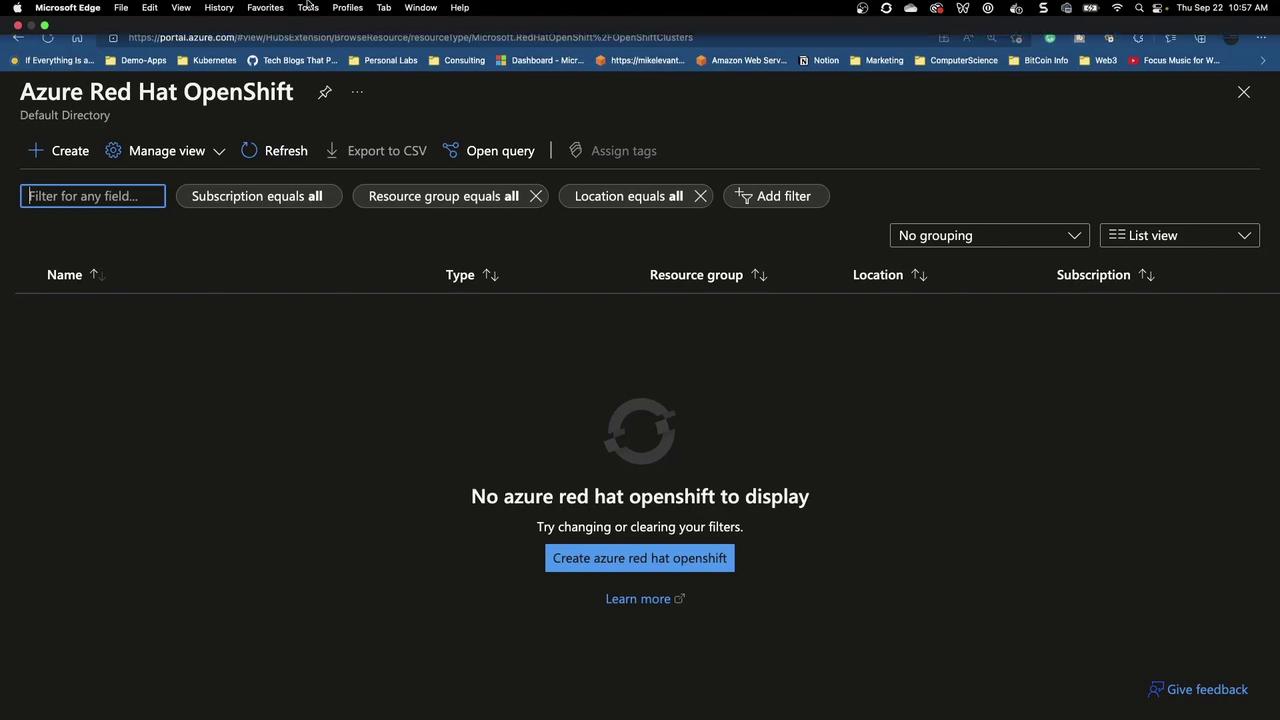Open the 'https://mikelevant...' bookmark
The width and height of the screenshot is (1280, 720).
coord(640,60)
